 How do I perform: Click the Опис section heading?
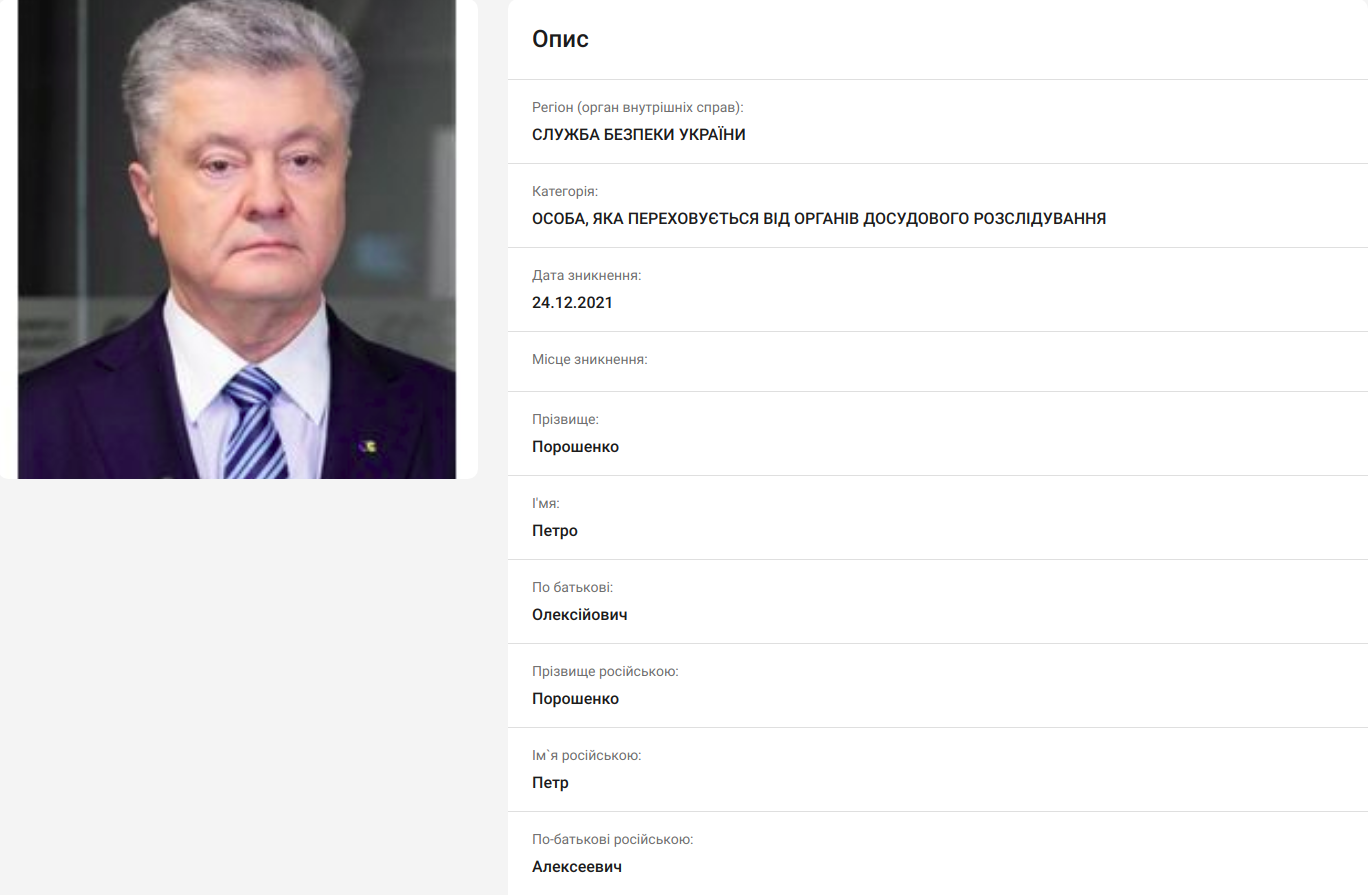point(561,39)
